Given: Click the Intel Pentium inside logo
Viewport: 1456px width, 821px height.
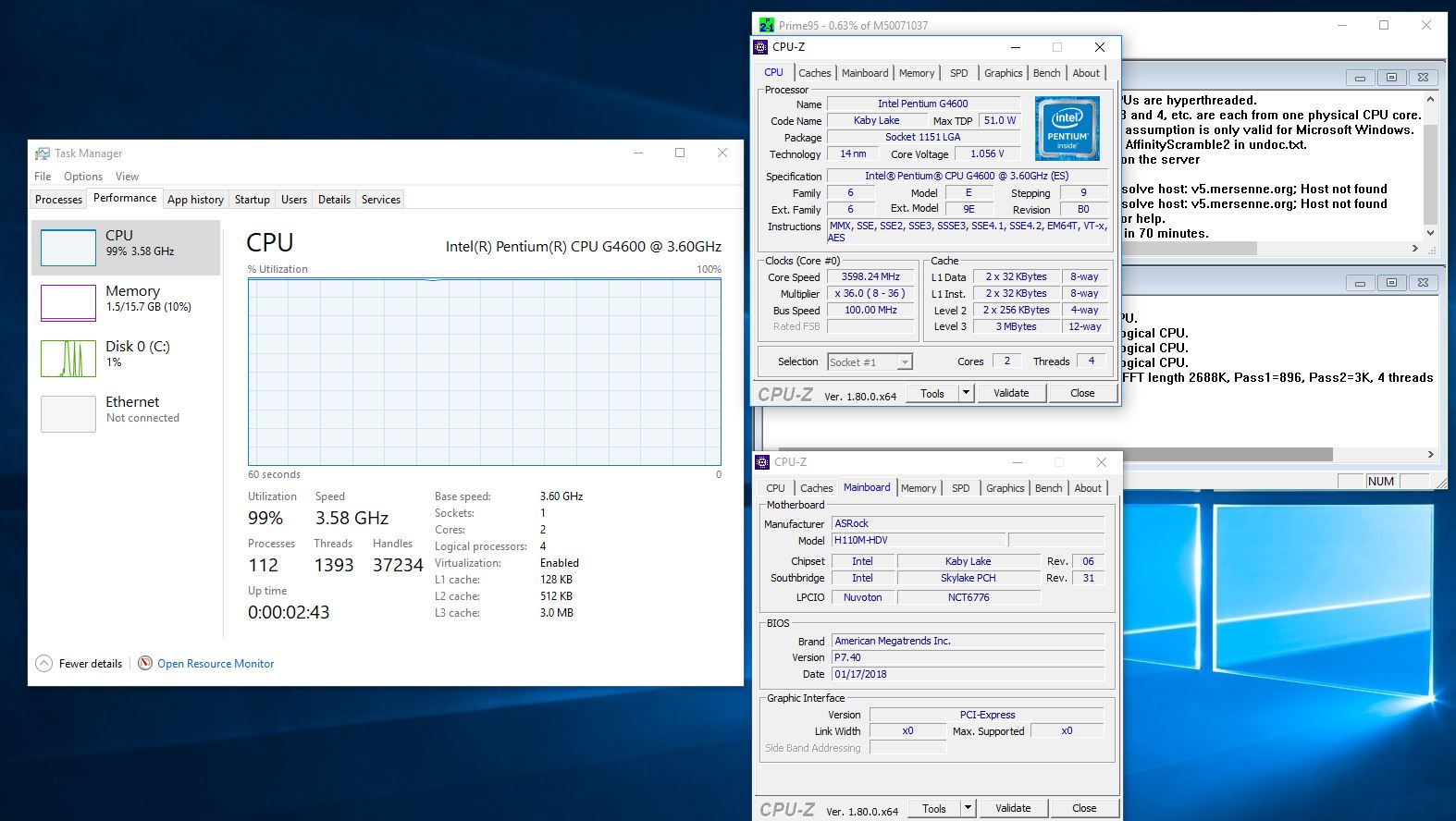Looking at the screenshot, I should (x=1067, y=129).
